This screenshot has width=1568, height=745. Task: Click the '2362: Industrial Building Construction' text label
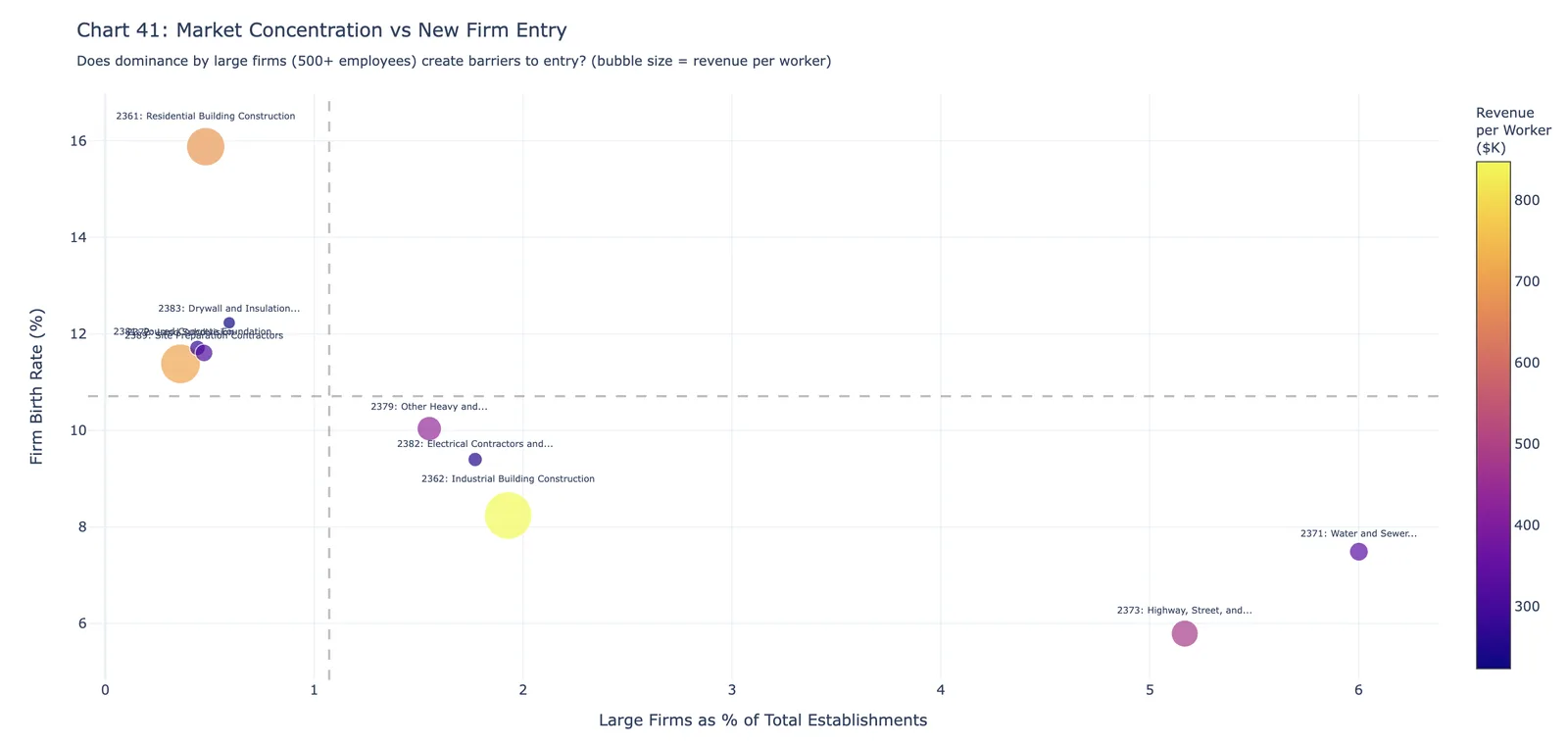click(508, 479)
